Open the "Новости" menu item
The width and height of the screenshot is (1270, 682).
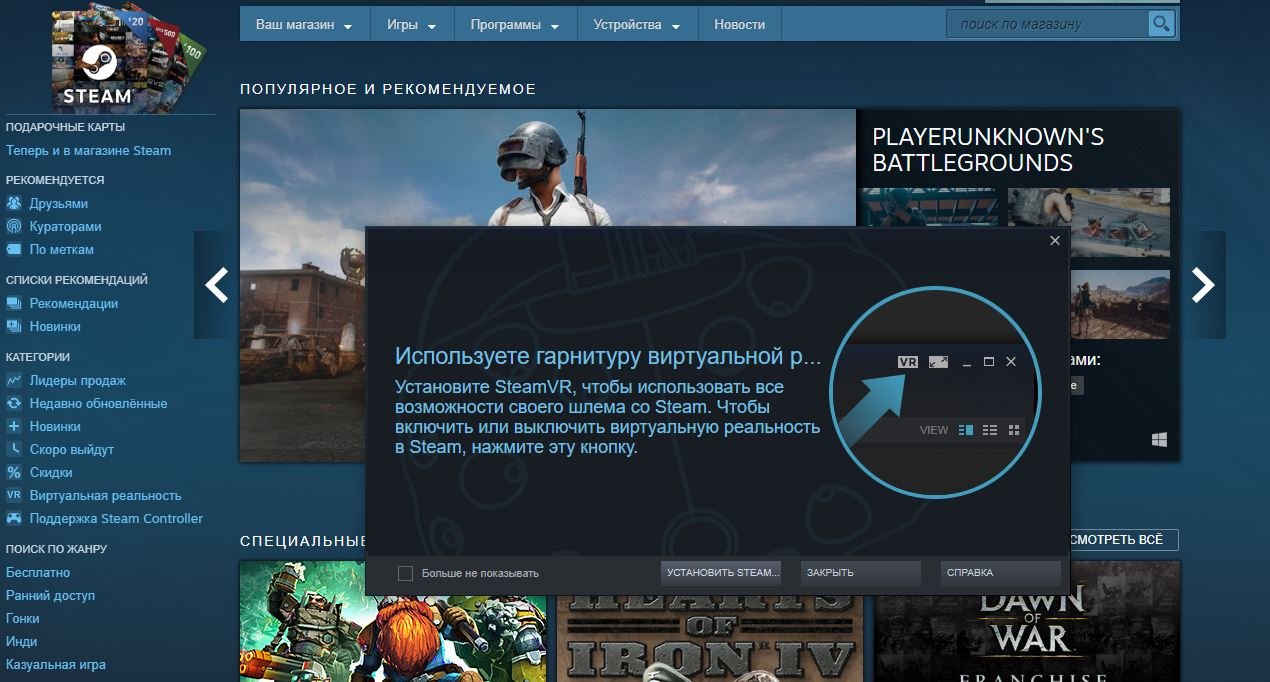[739, 24]
